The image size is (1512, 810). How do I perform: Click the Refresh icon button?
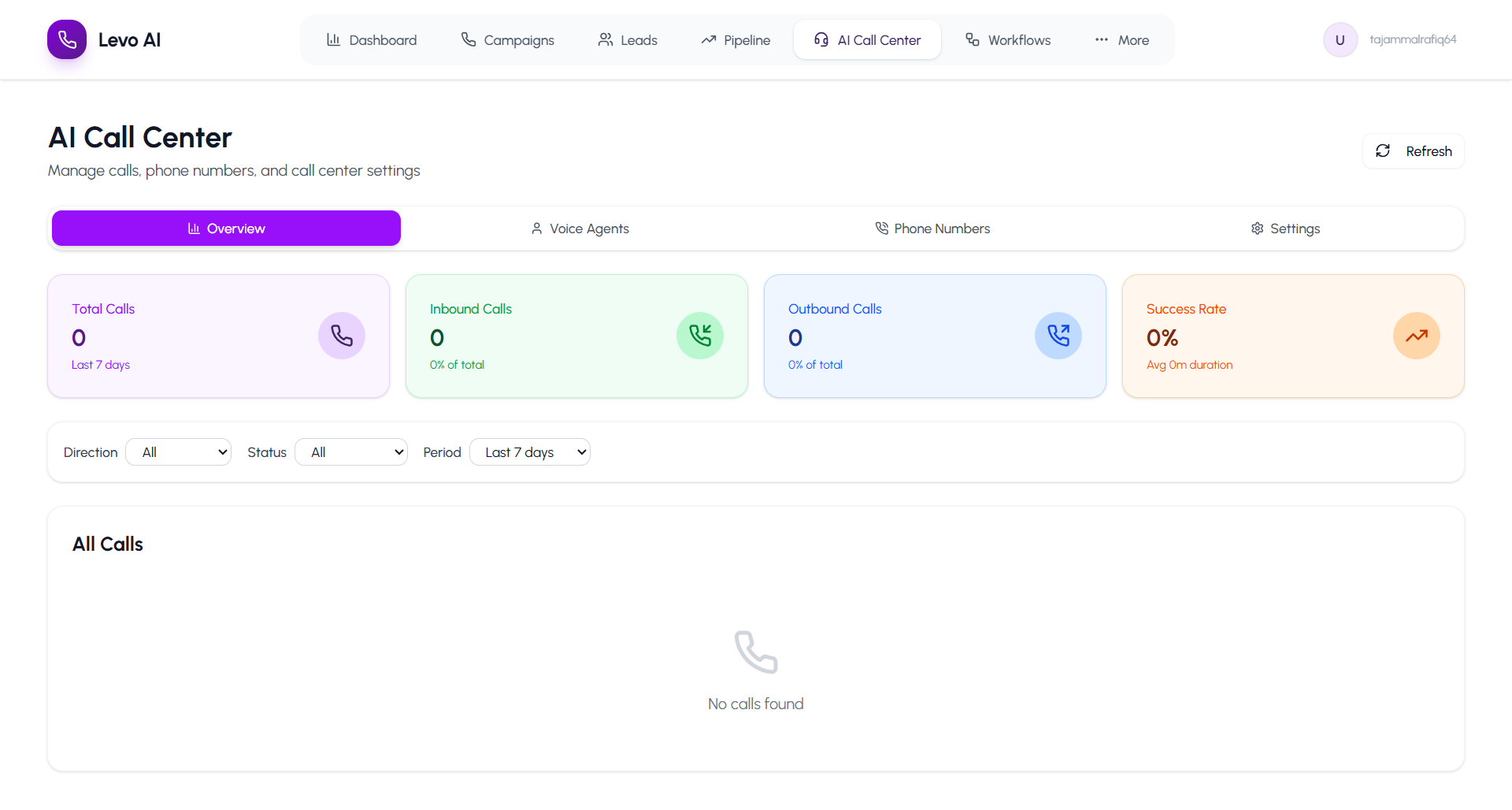(1384, 150)
